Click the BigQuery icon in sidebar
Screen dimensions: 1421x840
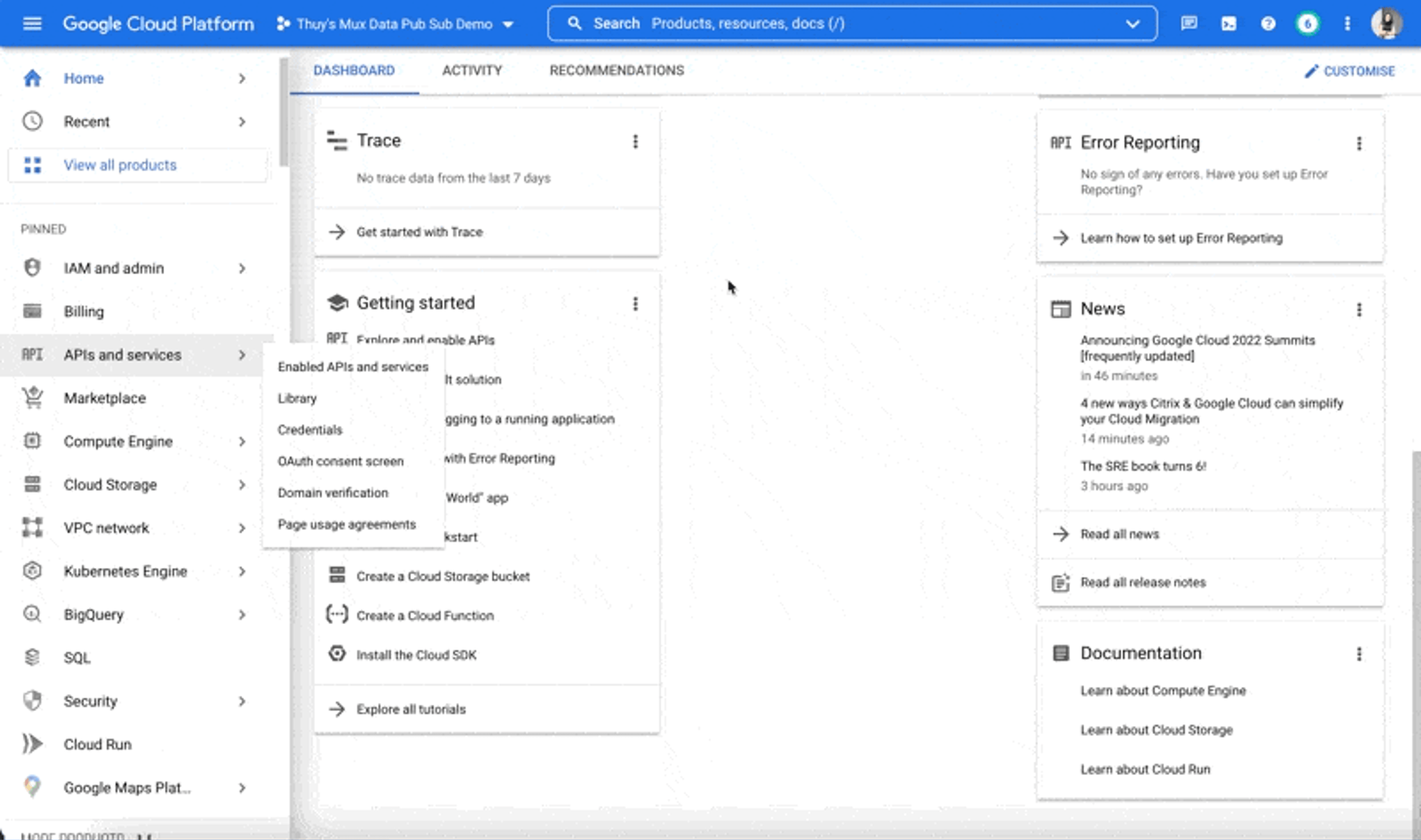point(31,614)
